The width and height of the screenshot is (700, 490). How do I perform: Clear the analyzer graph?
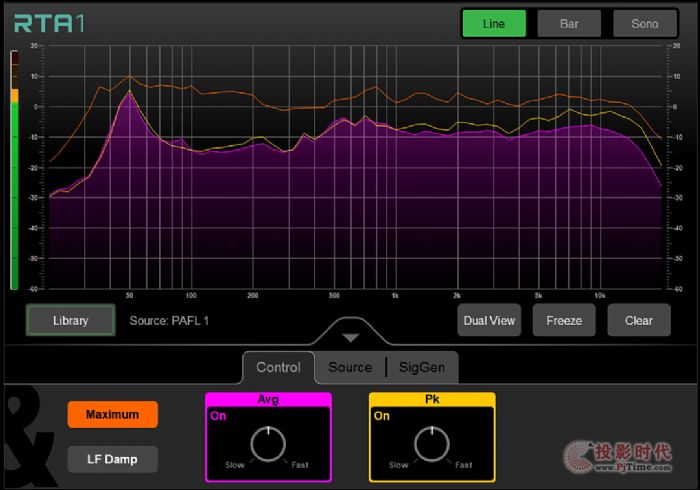(639, 321)
